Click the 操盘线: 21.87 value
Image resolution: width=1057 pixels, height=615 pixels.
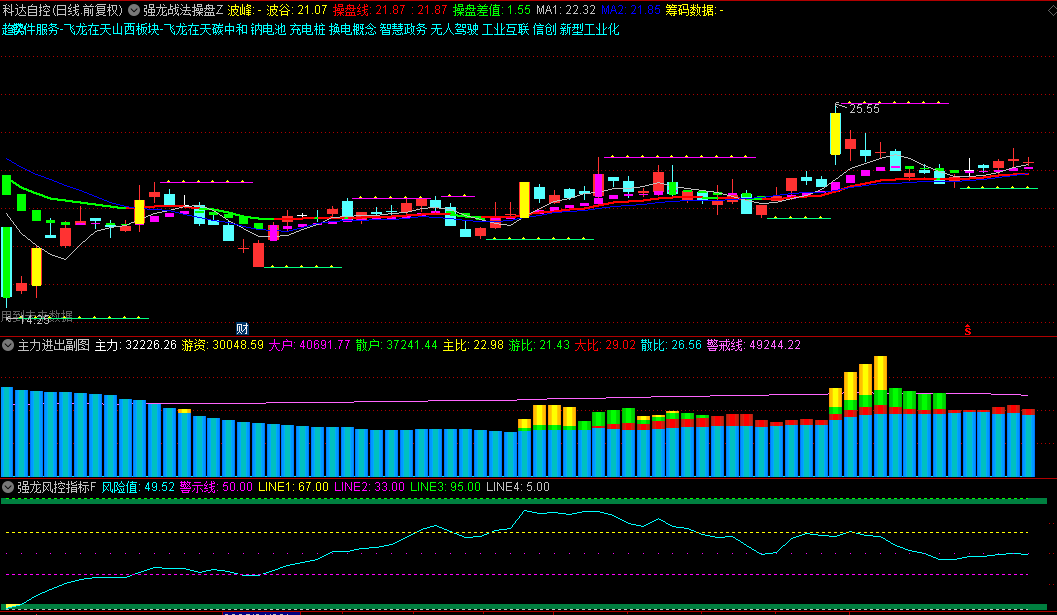click(369, 10)
